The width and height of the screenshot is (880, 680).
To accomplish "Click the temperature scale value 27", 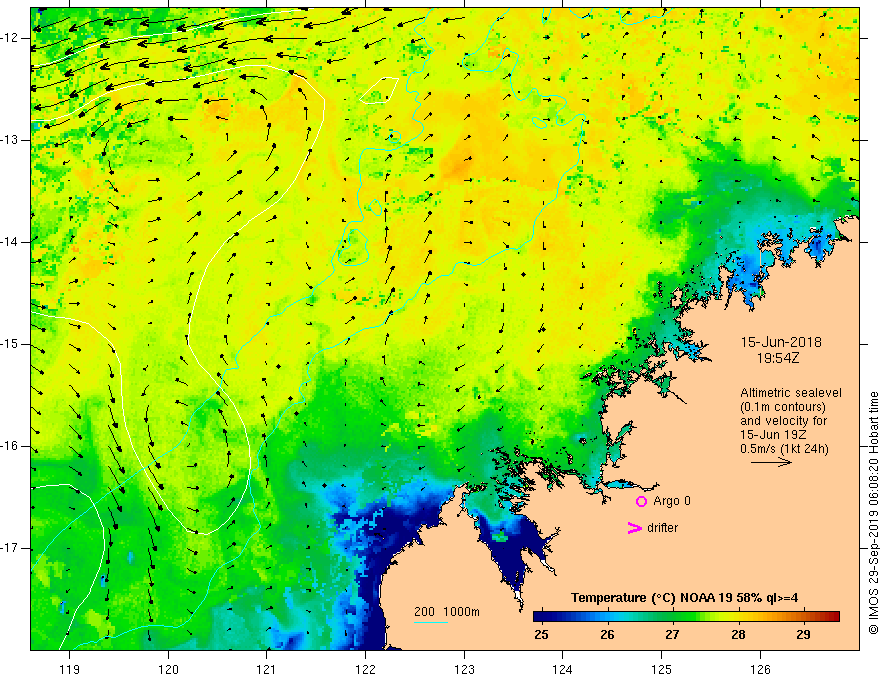I will coord(672,635).
